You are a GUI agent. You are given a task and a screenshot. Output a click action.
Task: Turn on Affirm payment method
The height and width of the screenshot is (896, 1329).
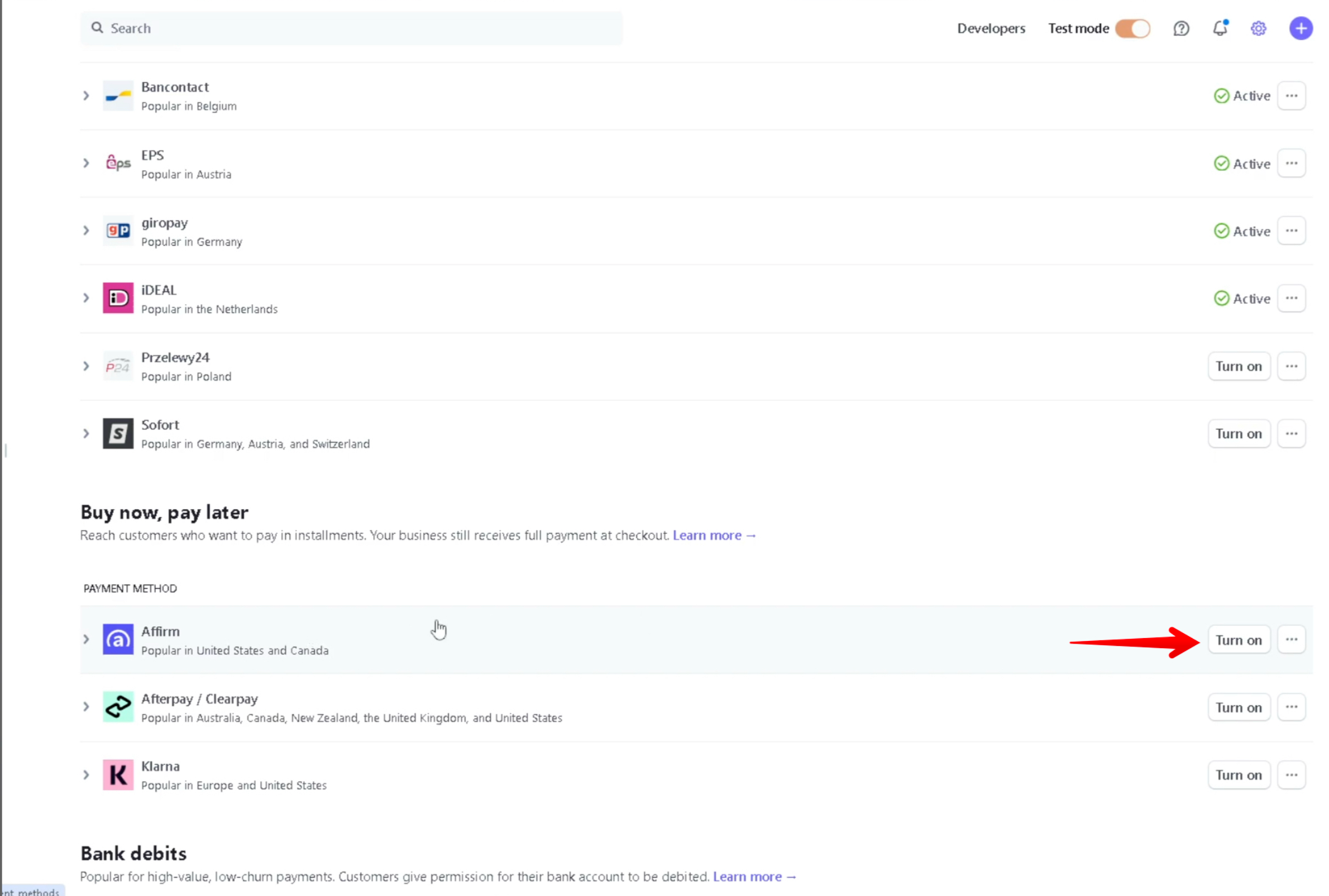[1238, 640]
